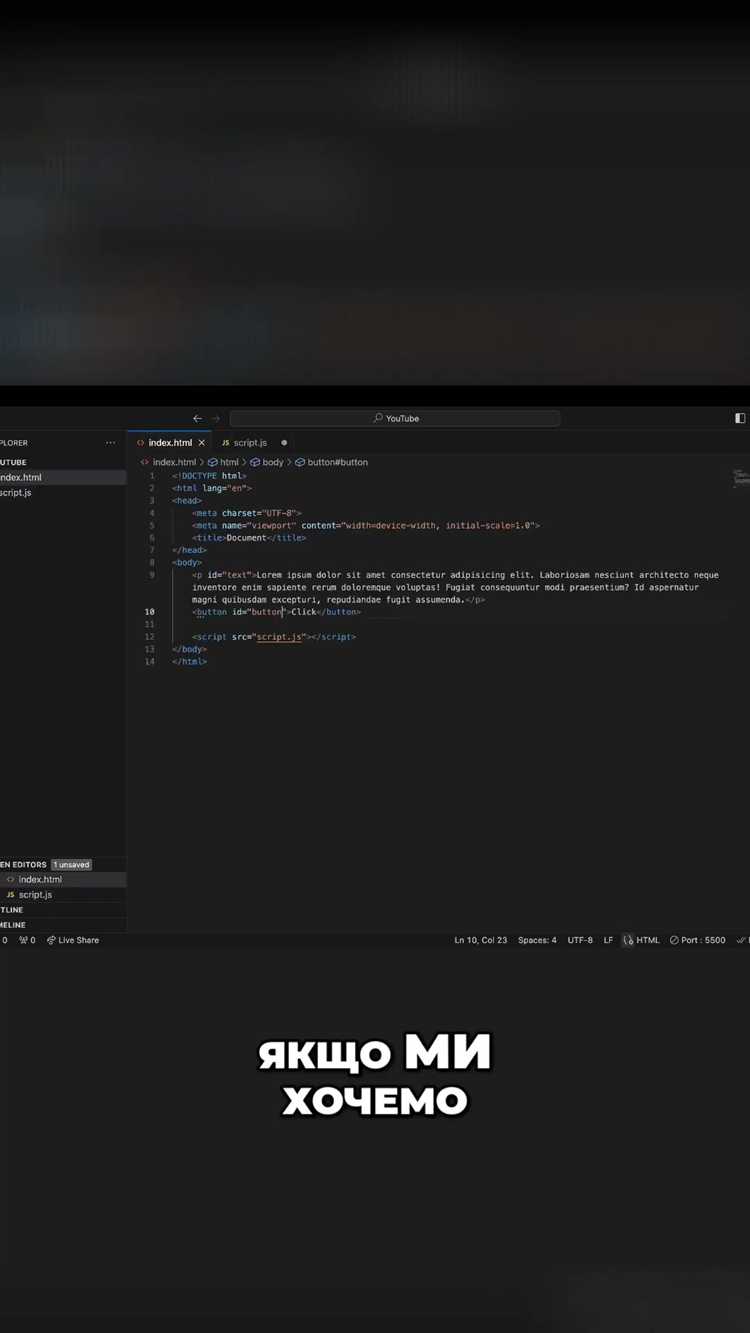Click the '1 unsaved' badge

71,864
